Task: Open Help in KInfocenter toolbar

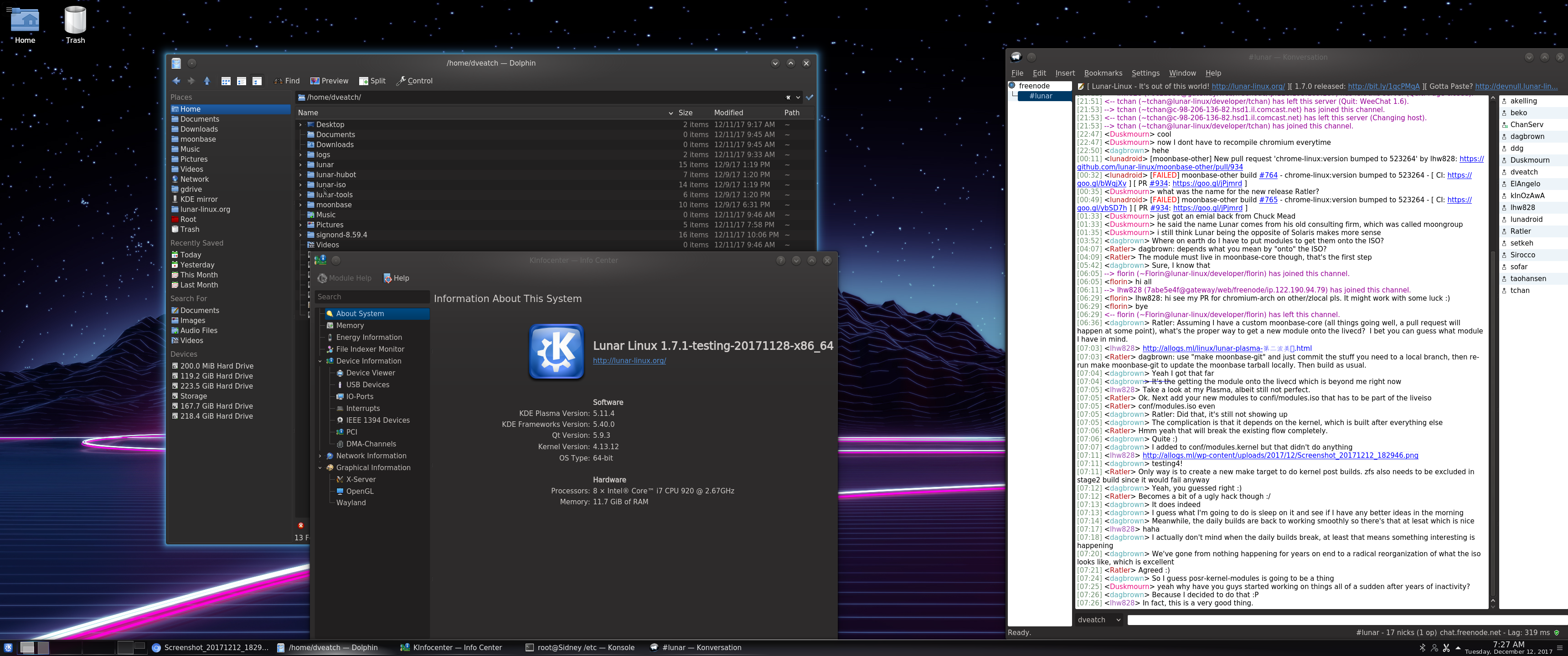Action: [396, 278]
